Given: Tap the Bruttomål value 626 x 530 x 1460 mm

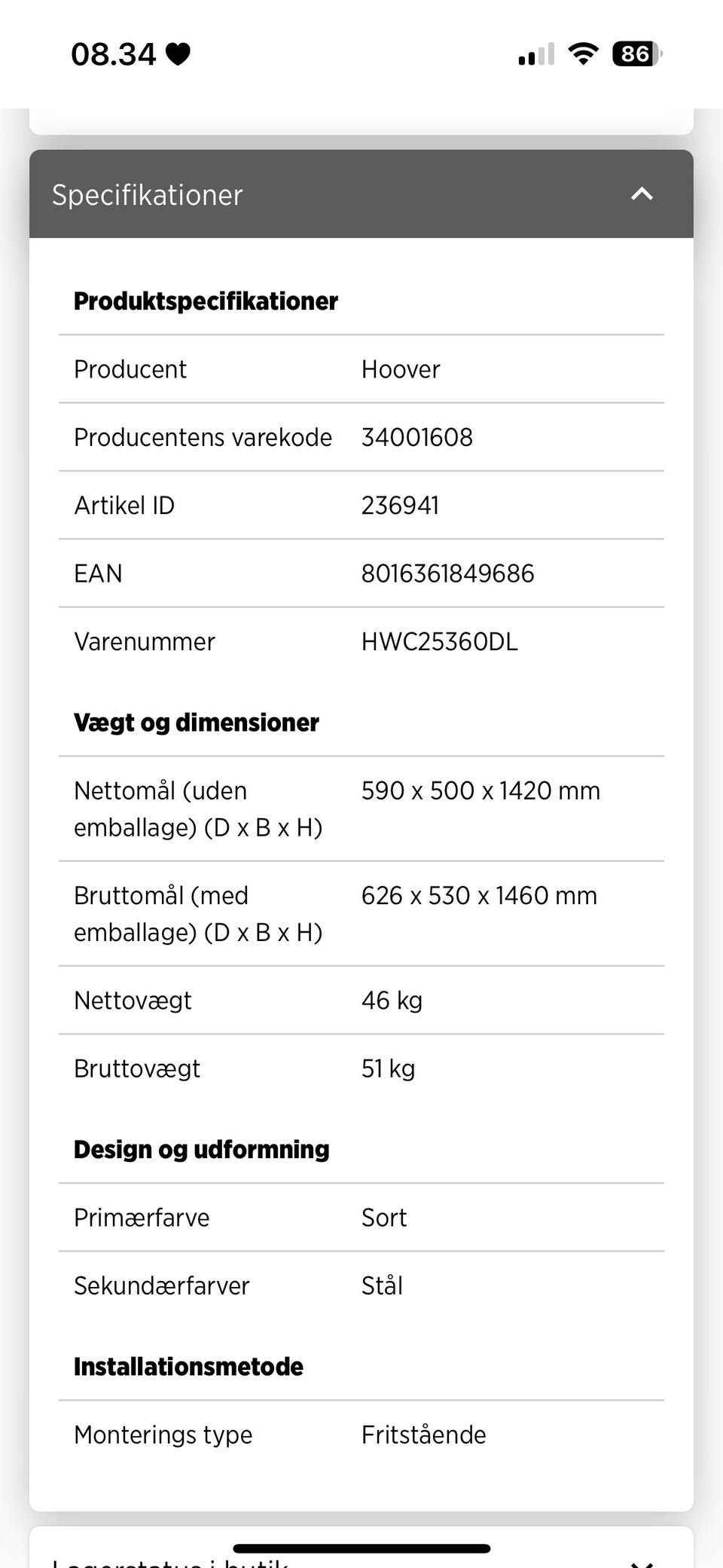Looking at the screenshot, I should coord(479,895).
